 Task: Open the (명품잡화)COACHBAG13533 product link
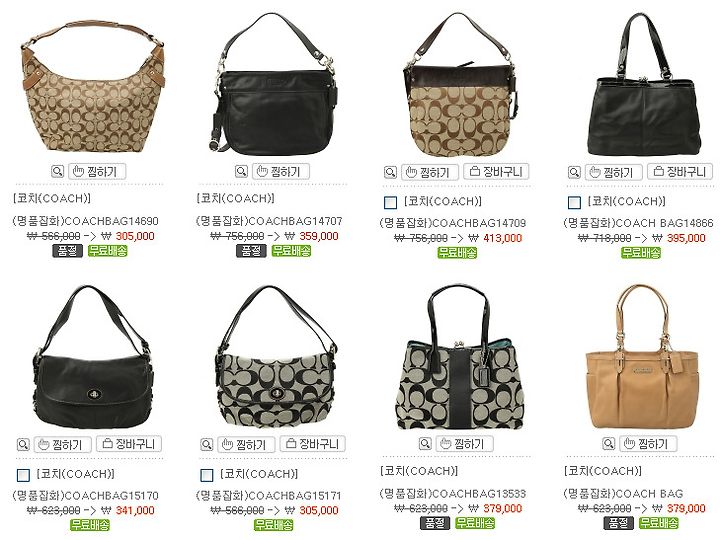coord(453,494)
